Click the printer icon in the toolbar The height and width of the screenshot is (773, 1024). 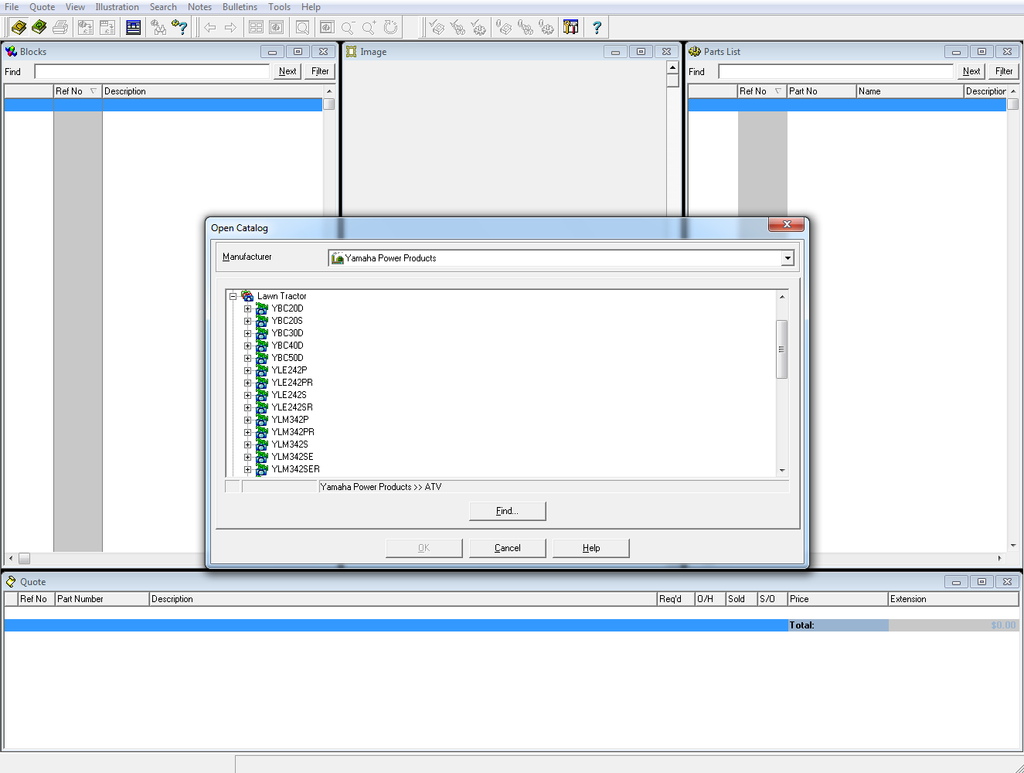tap(60, 27)
